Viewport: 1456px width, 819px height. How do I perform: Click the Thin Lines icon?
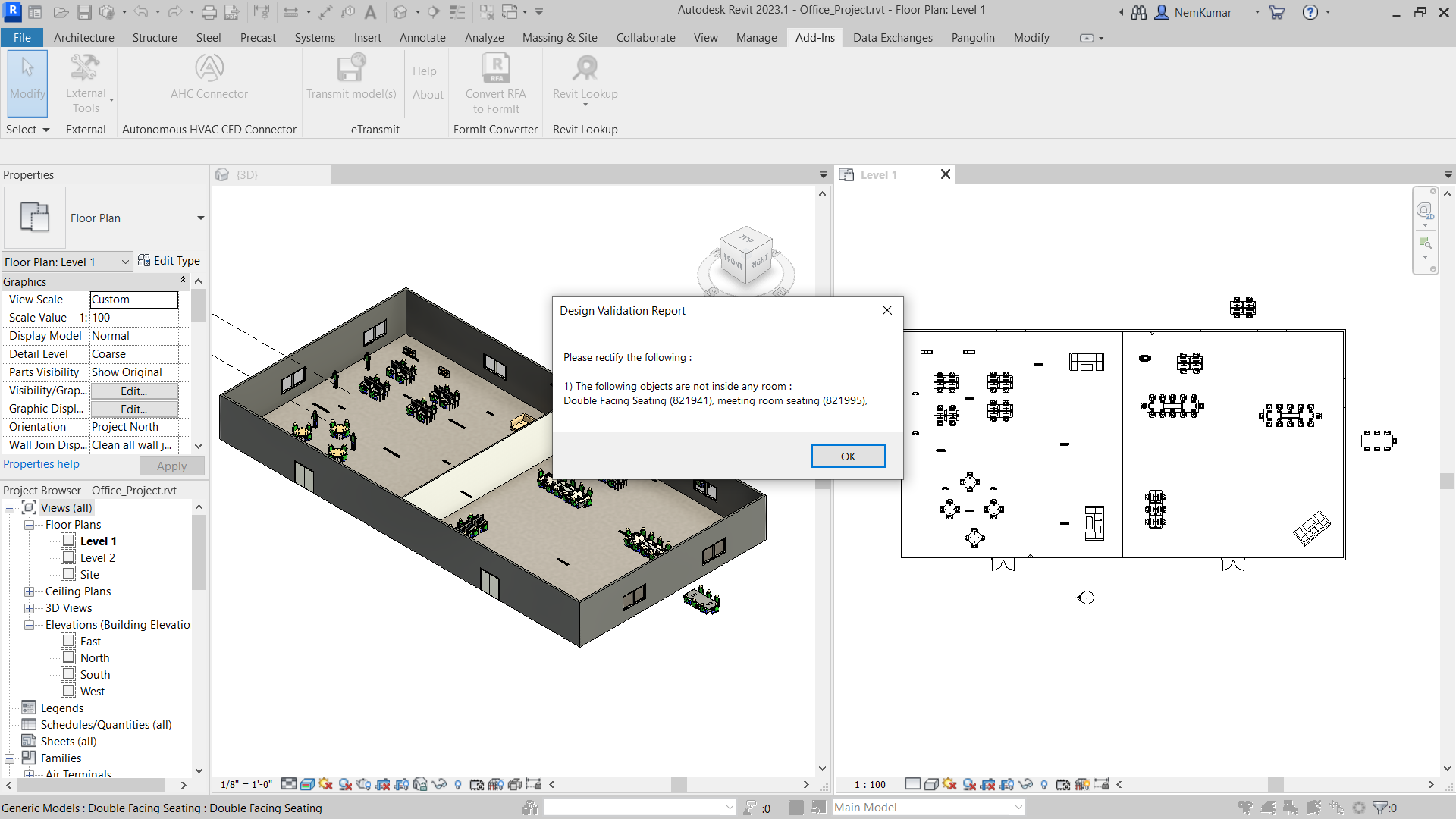(457, 12)
